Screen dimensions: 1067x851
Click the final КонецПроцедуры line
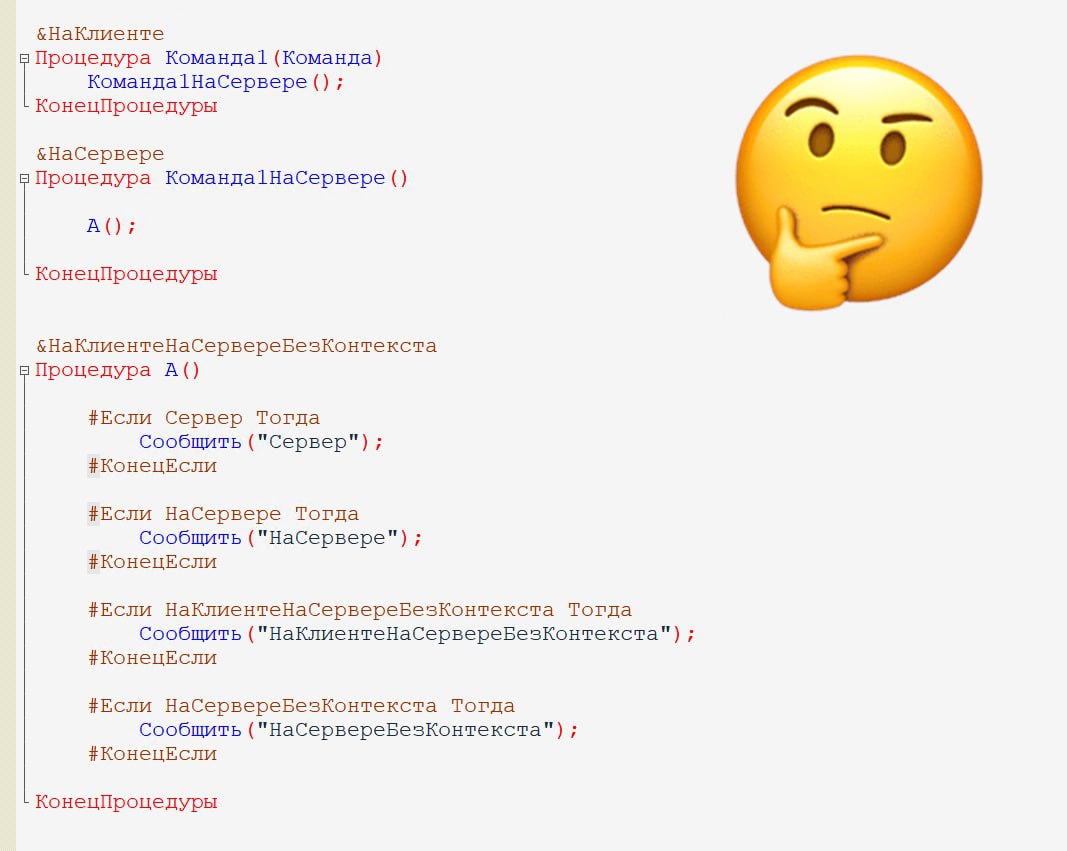tap(127, 802)
